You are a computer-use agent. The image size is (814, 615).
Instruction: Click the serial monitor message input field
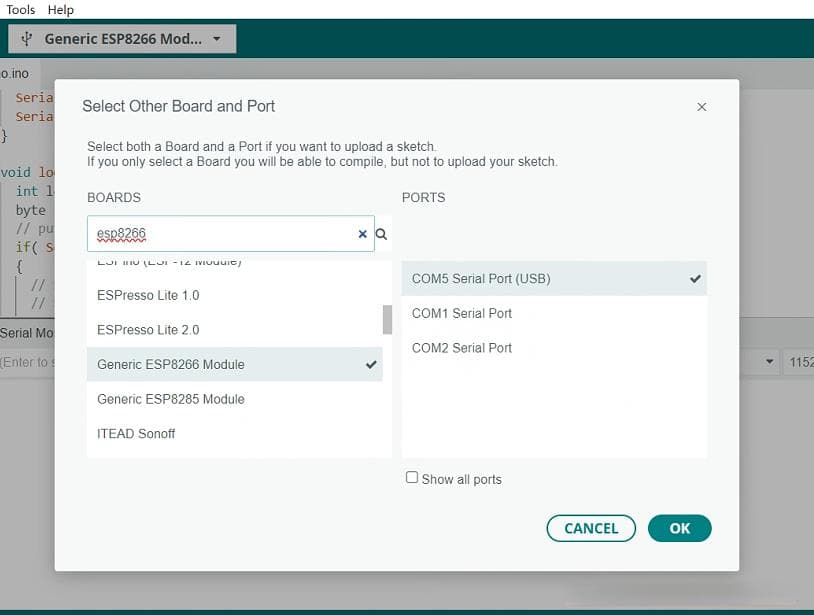point(27,362)
